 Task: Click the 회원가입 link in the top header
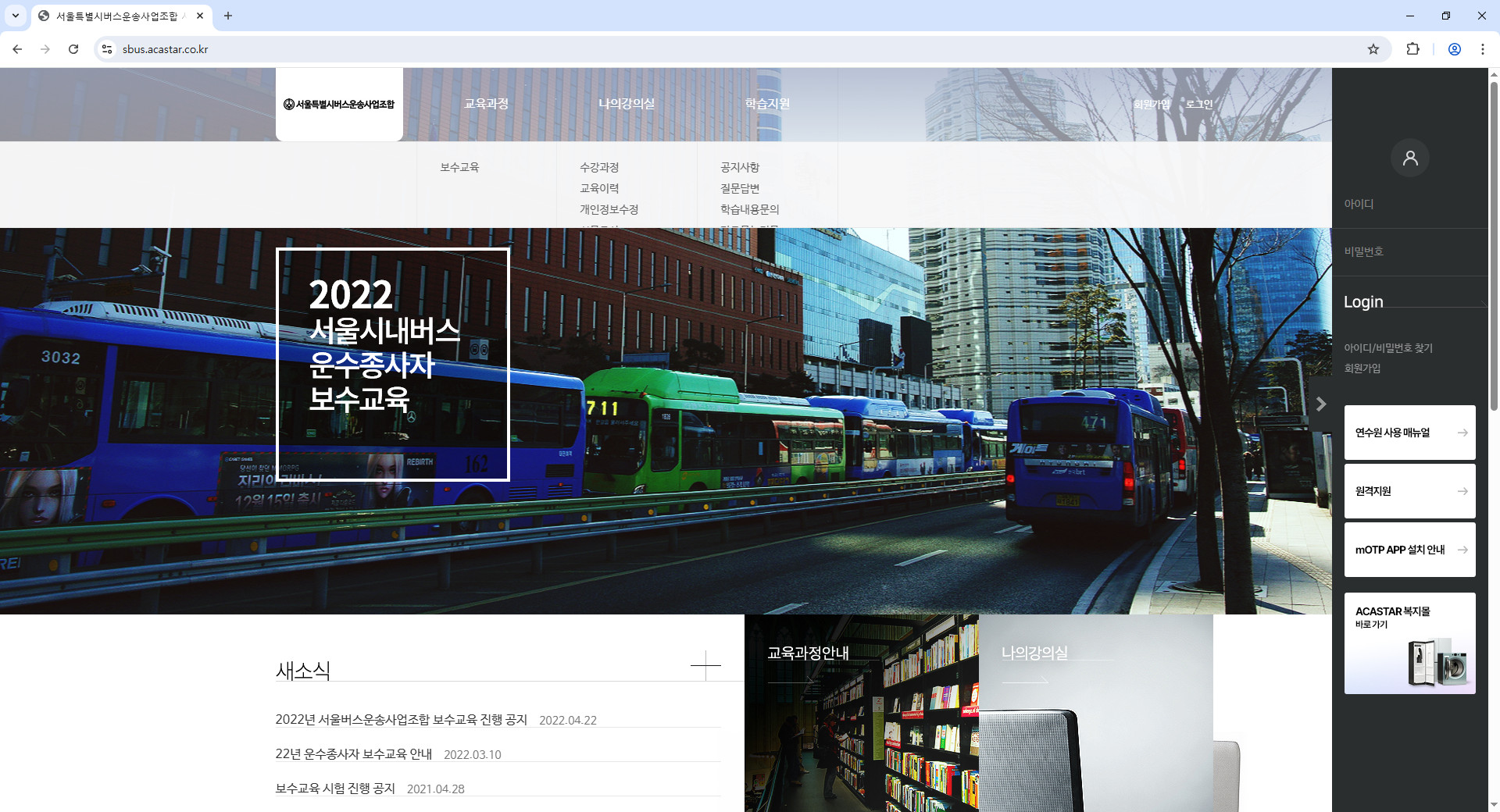click(1152, 104)
